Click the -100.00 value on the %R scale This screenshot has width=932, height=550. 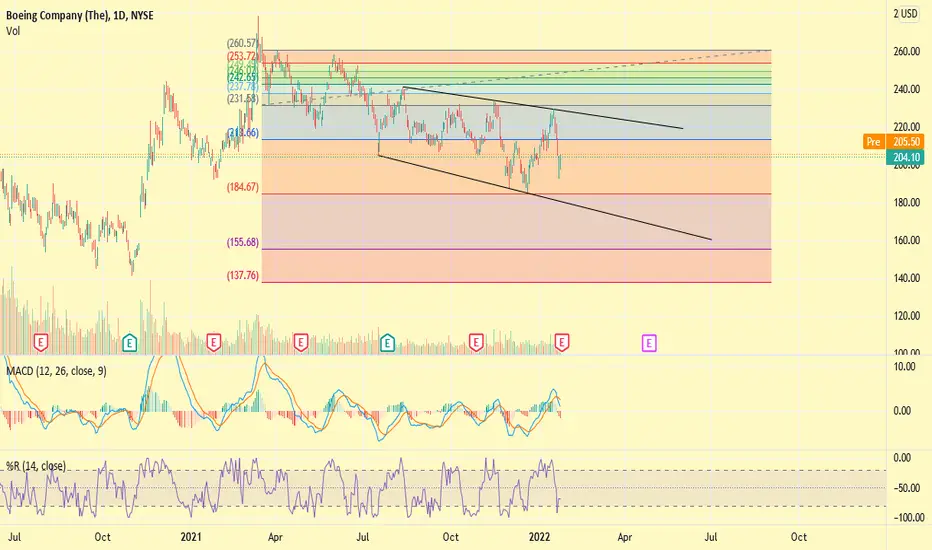[909, 518]
